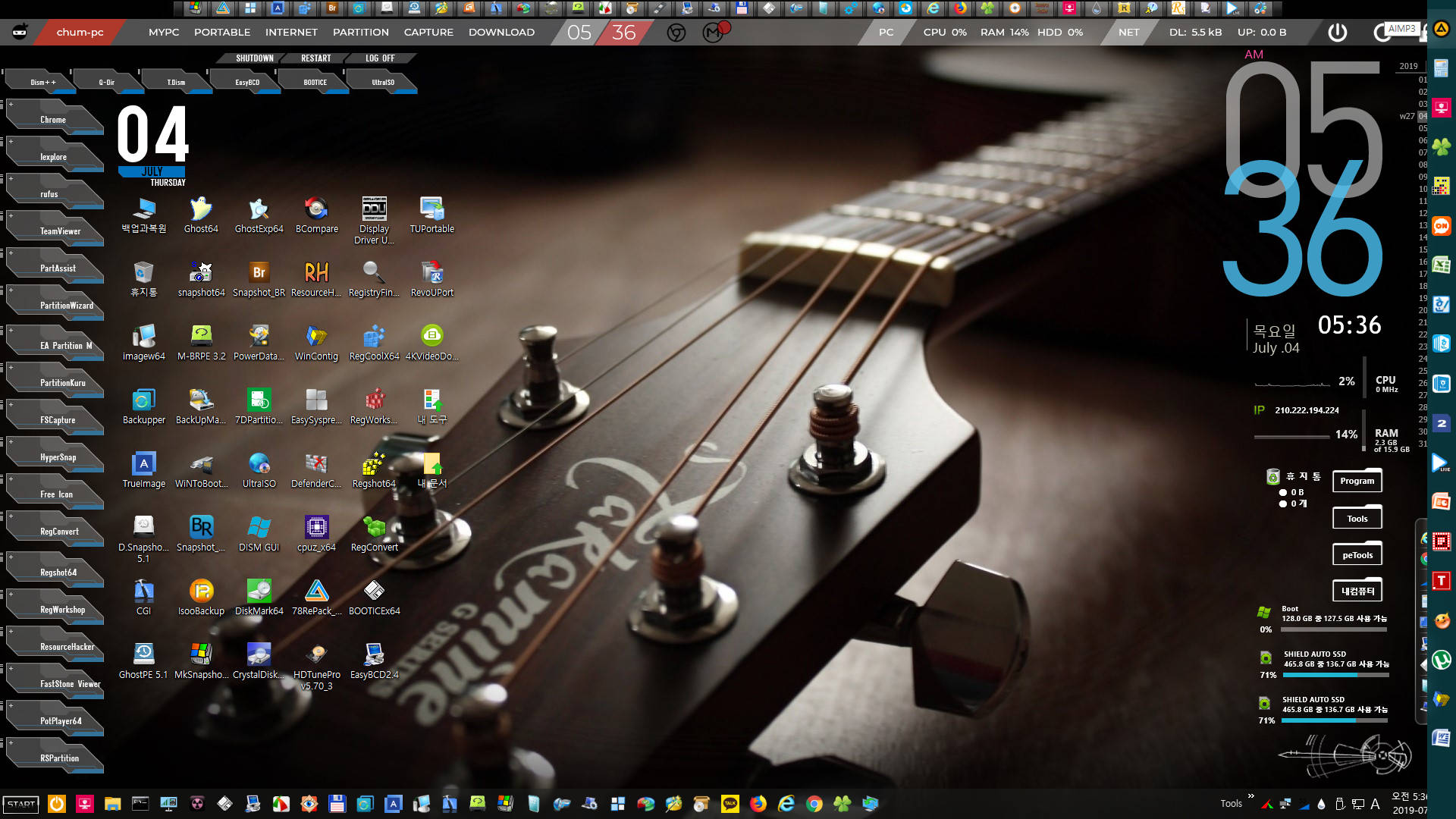Click the Boot drive usage bar

click(1334, 629)
